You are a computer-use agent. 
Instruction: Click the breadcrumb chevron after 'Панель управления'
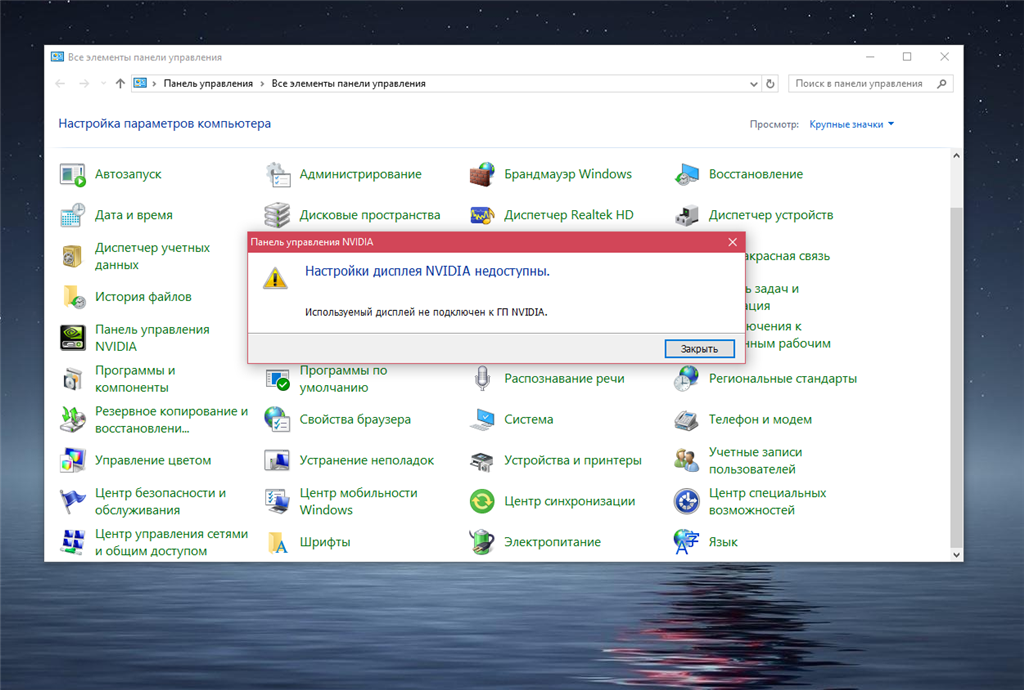tap(262, 84)
